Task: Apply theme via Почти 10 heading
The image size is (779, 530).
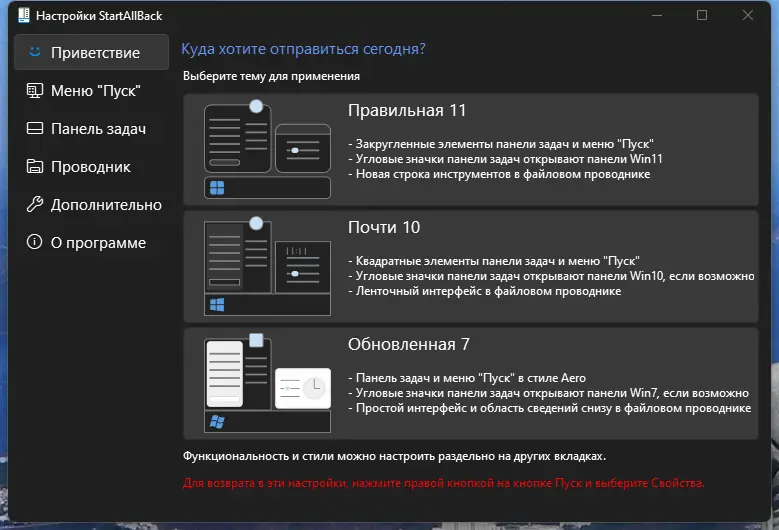Action: 384,227
